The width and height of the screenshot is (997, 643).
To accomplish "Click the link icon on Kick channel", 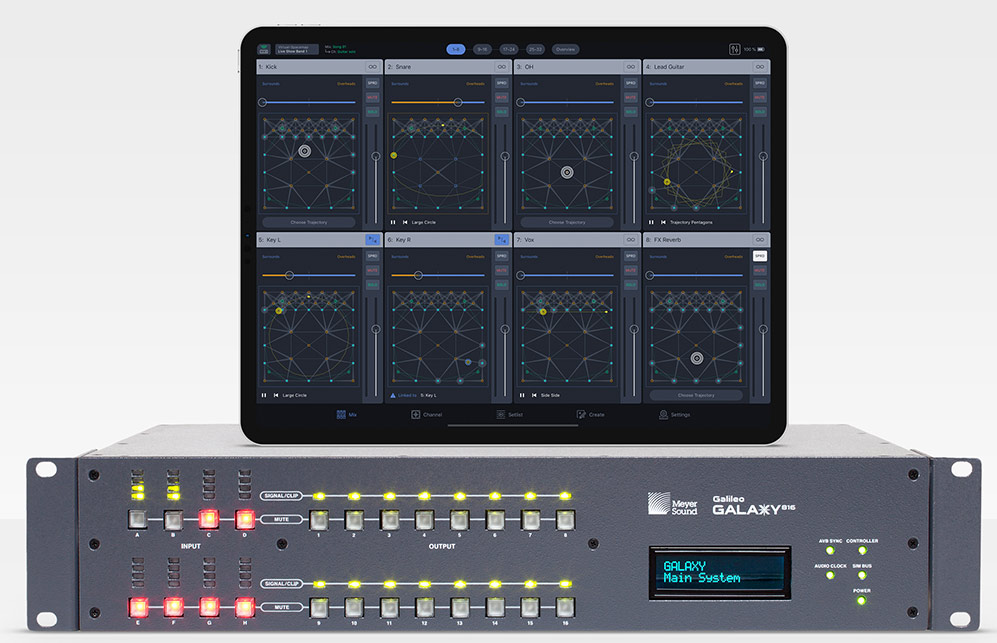I will [373, 67].
